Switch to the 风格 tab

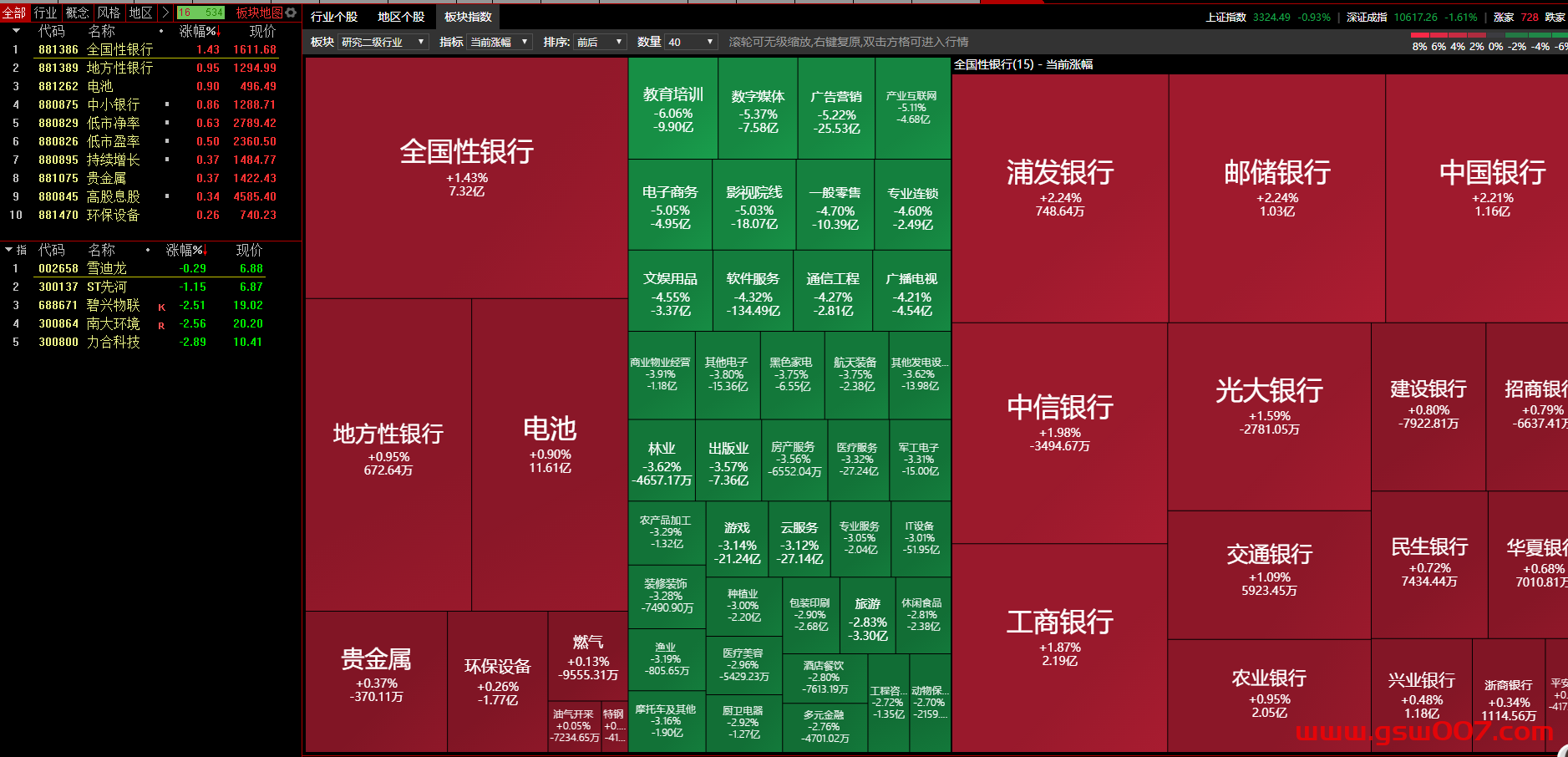click(x=109, y=13)
